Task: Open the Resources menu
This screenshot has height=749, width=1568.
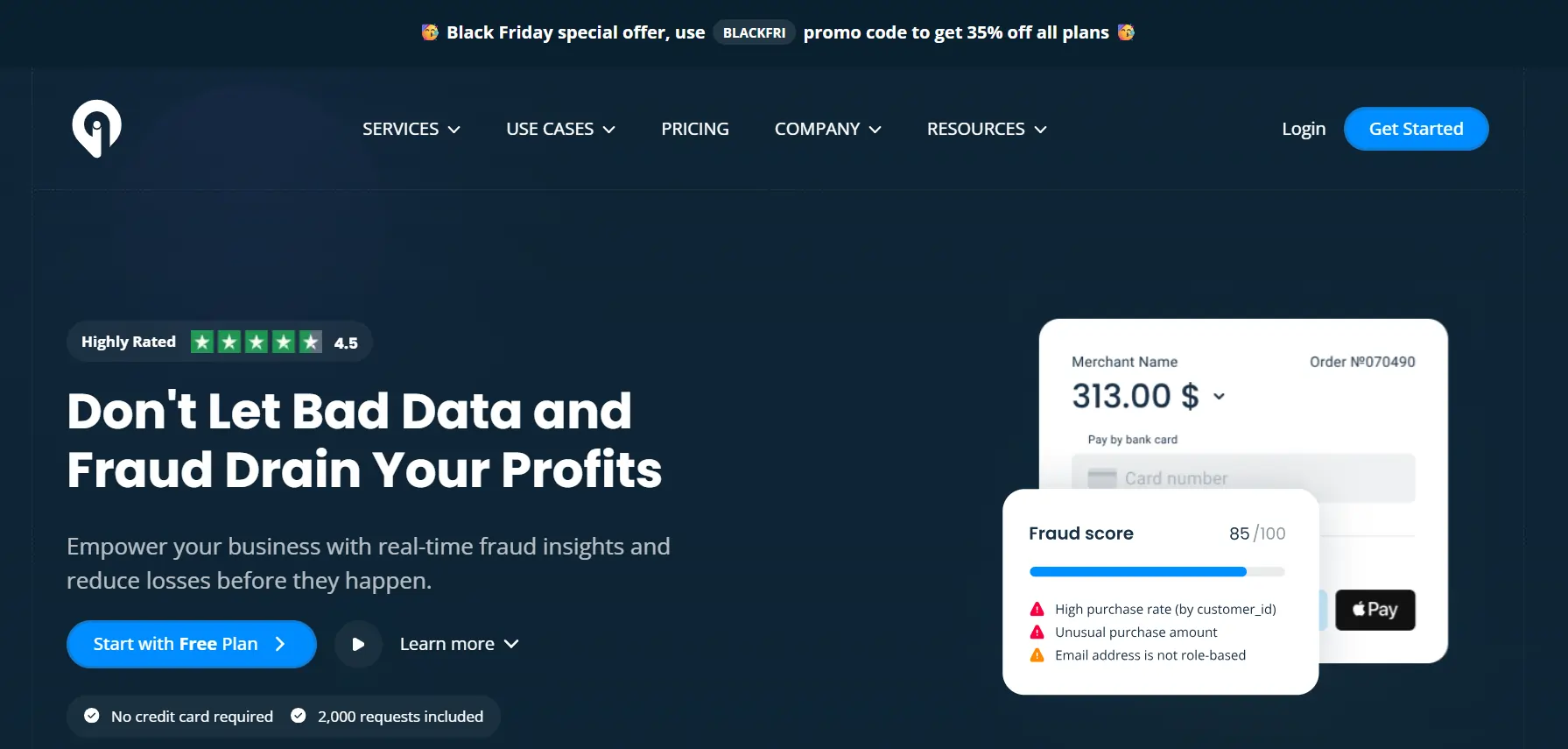Action: pos(987,129)
